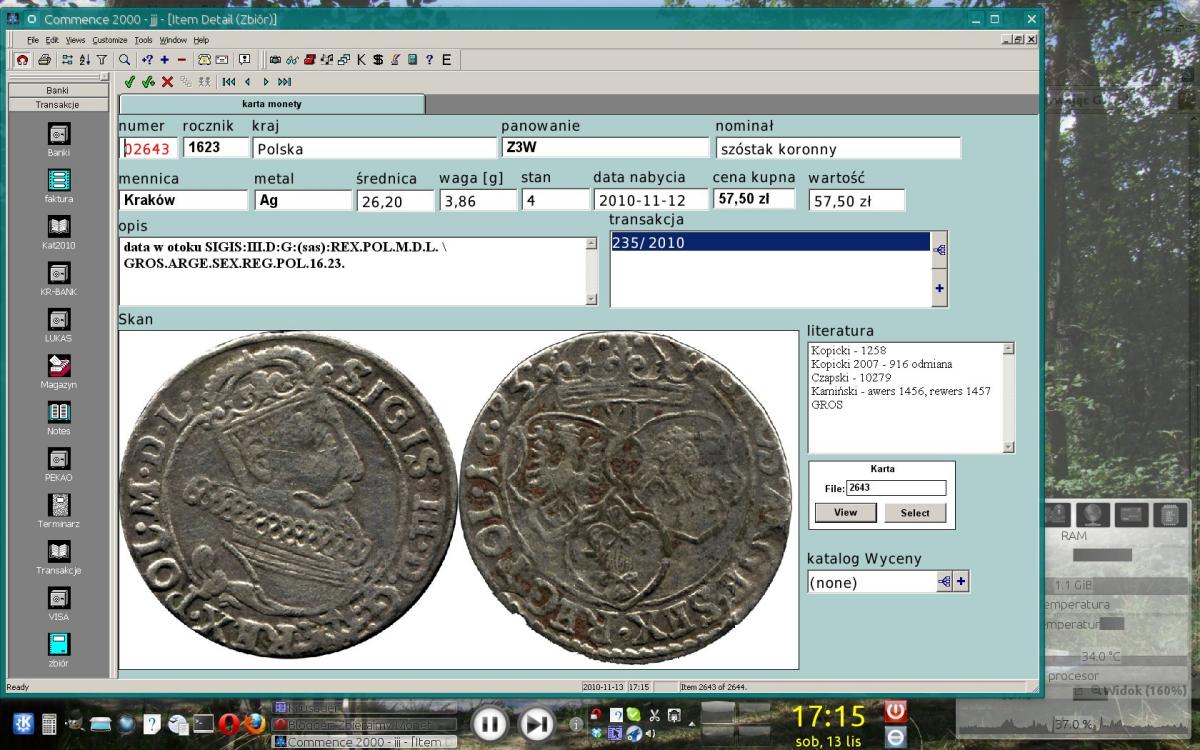Click the green checkmark Save icon
This screenshot has width=1200, height=750.
click(x=130, y=82)
